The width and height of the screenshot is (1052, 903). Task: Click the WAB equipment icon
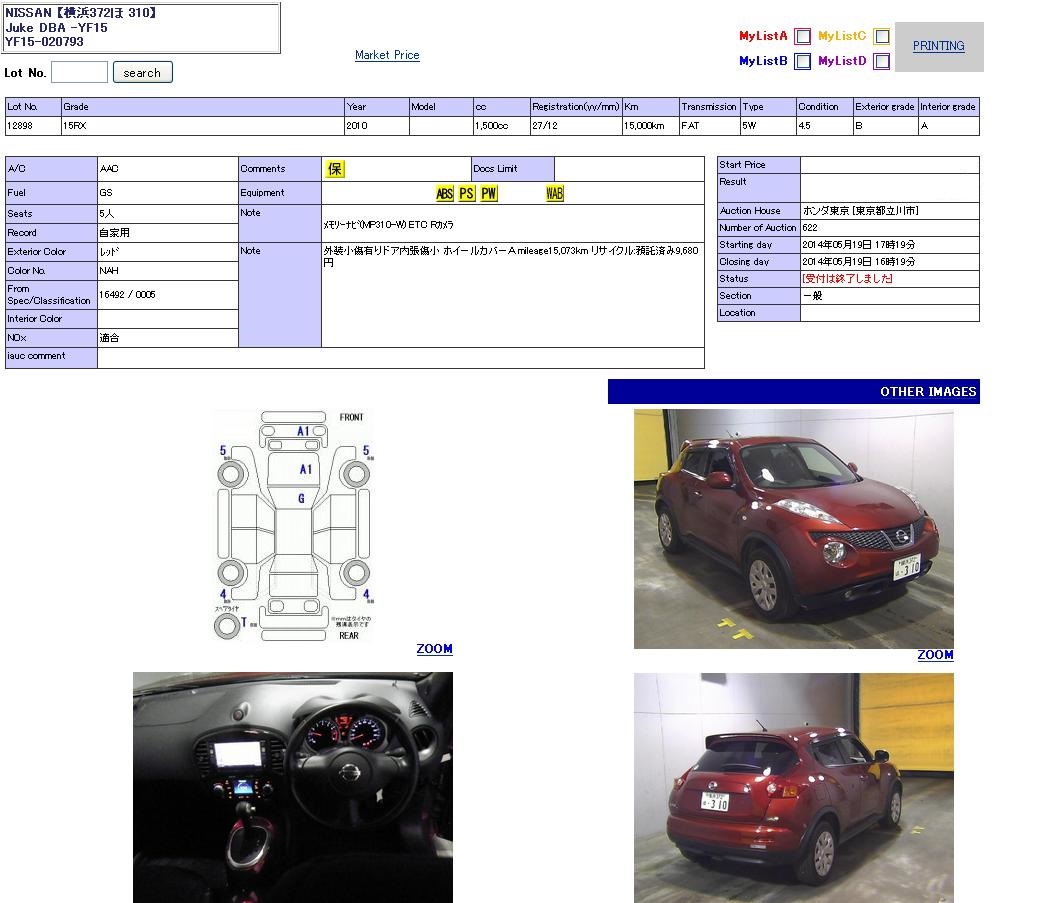click(555, 194)
